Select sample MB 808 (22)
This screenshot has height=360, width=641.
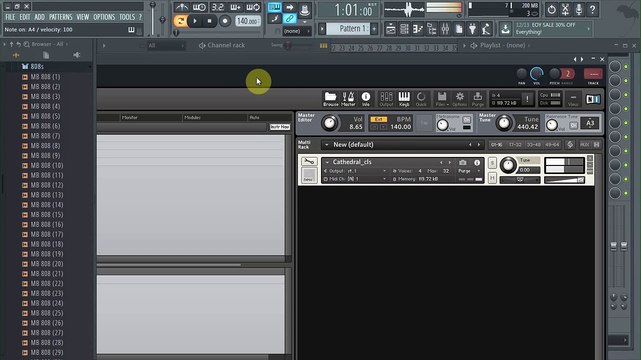47,284
